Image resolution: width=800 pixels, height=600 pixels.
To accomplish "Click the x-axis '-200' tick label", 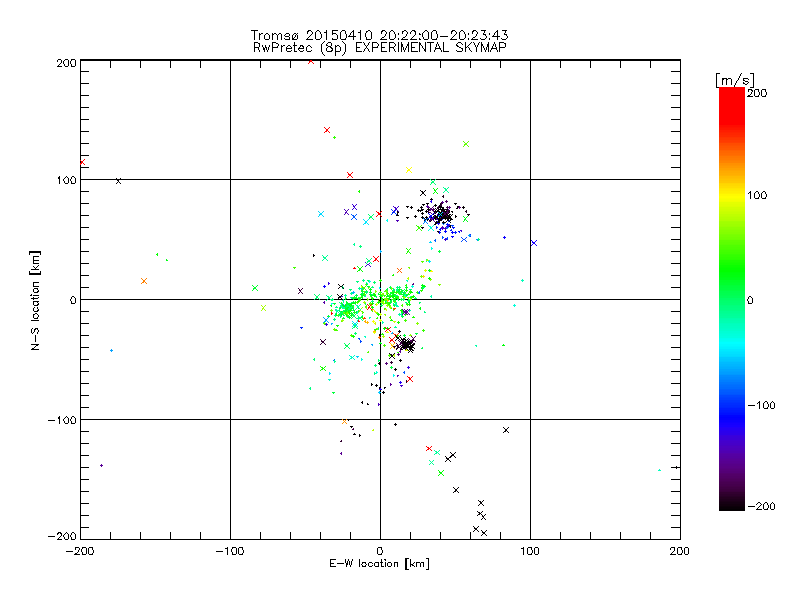I will pyautogui.click(x=80, y=552).
